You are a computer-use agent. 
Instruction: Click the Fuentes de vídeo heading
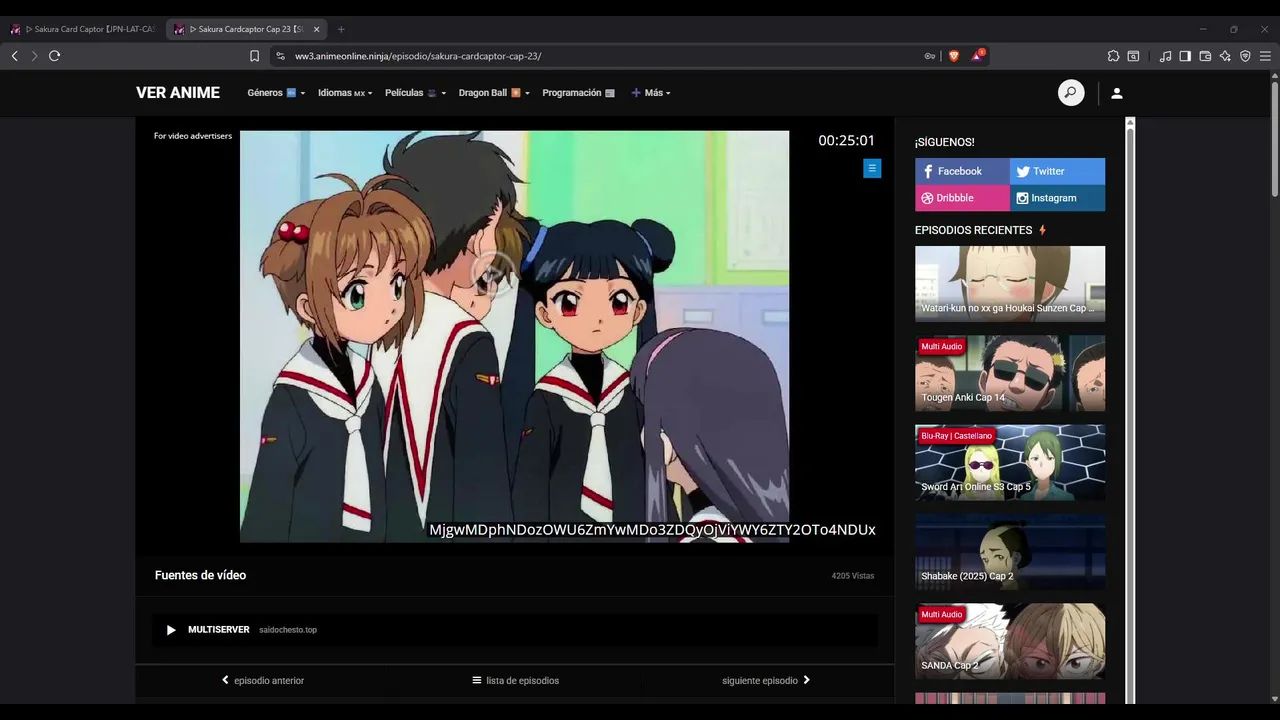click(200, 575)
